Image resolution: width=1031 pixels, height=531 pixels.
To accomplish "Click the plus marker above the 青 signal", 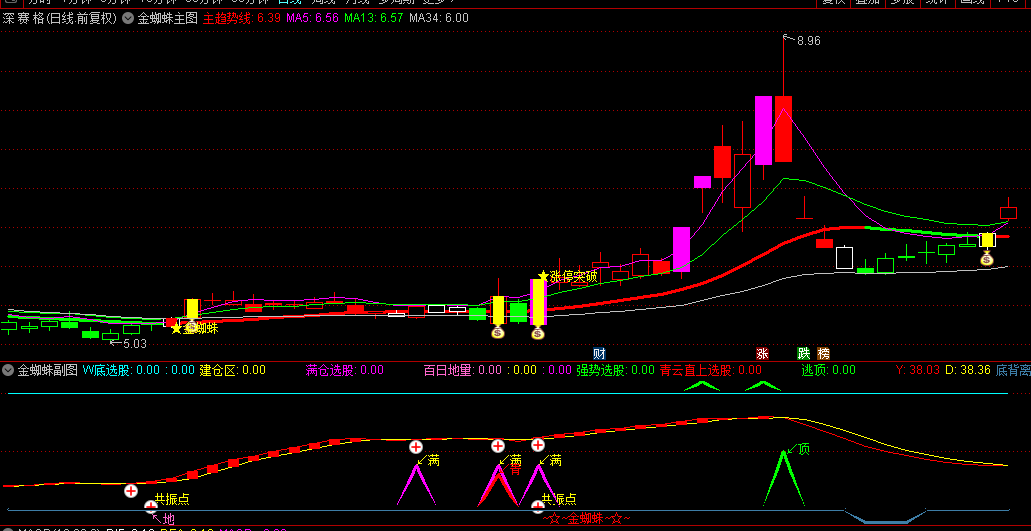I will [x=498, y=446].
